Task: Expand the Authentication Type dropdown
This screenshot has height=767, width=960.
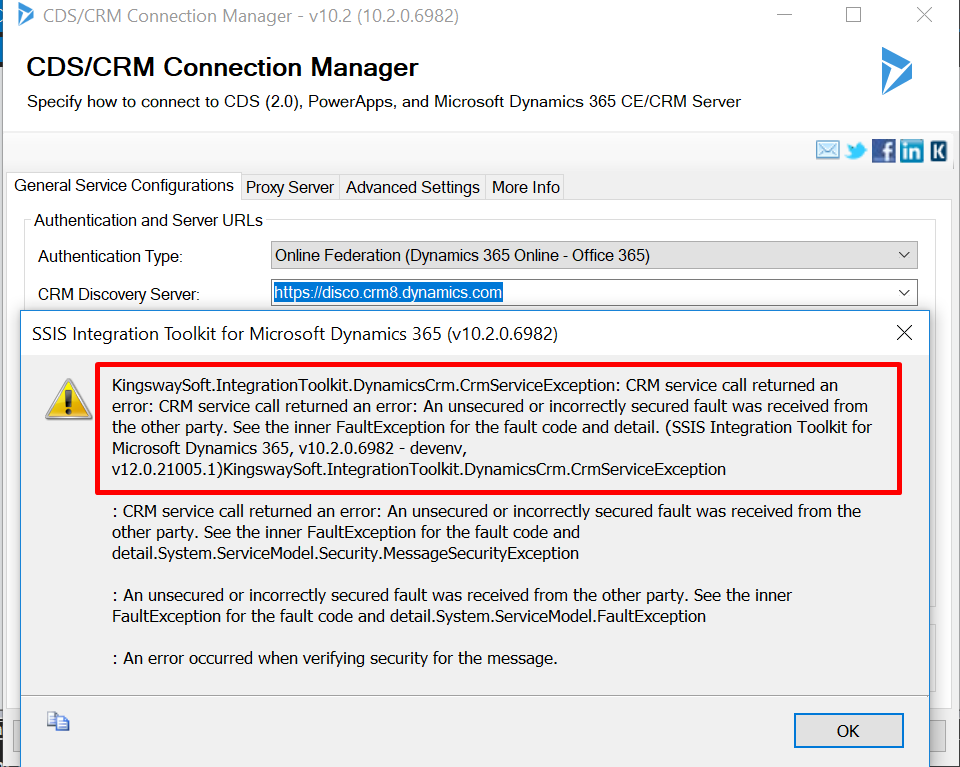Action: 904,255
